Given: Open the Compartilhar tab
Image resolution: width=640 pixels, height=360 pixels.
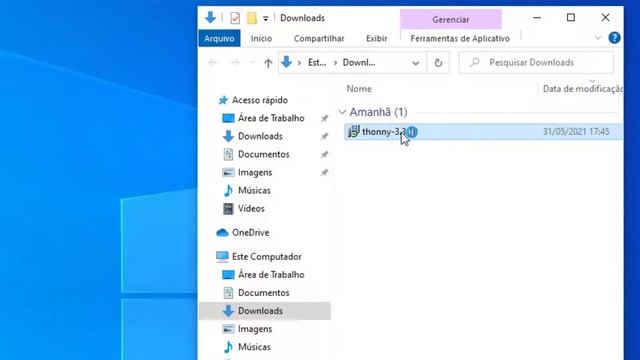Looking at the screenshot, I should tap(319, 38).
